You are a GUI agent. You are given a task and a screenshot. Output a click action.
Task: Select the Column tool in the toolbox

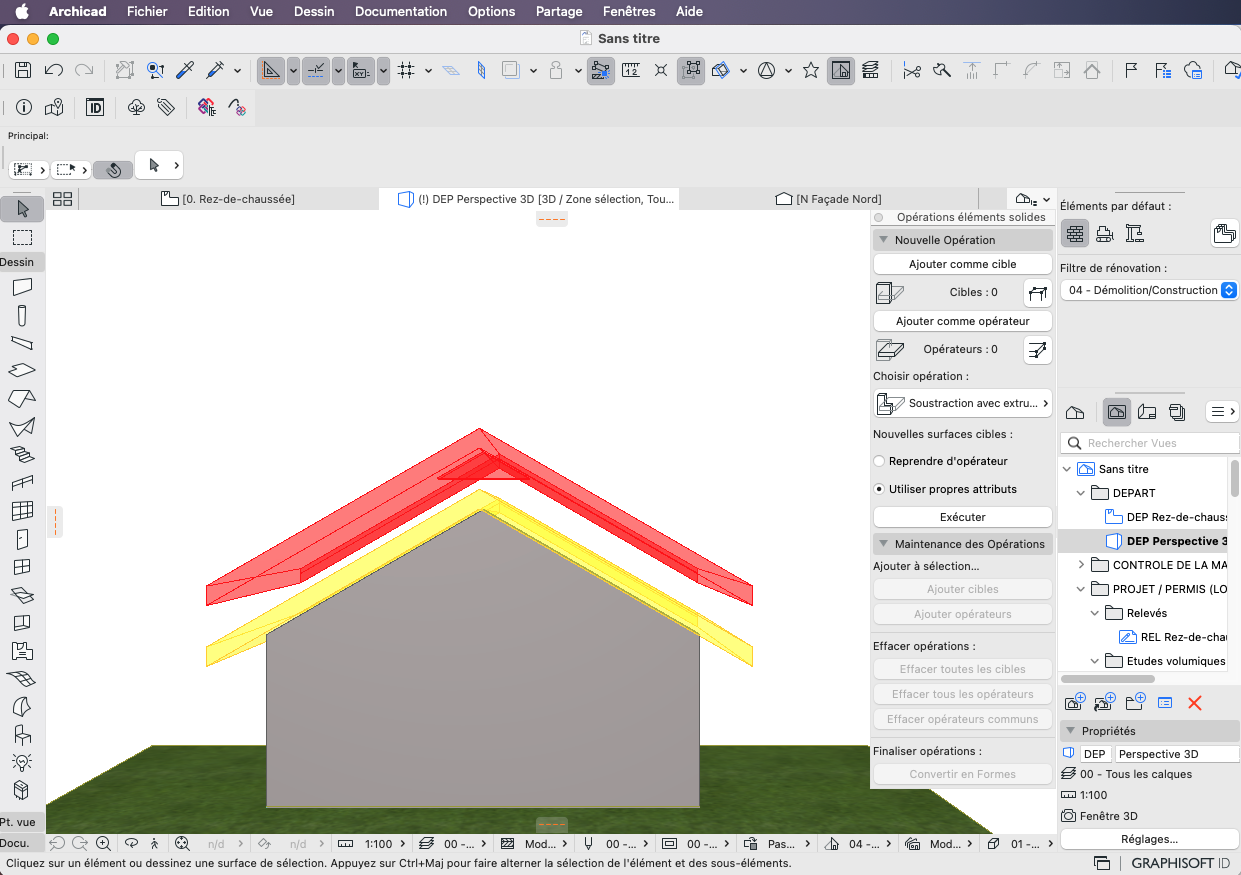(x=22, y=316)
